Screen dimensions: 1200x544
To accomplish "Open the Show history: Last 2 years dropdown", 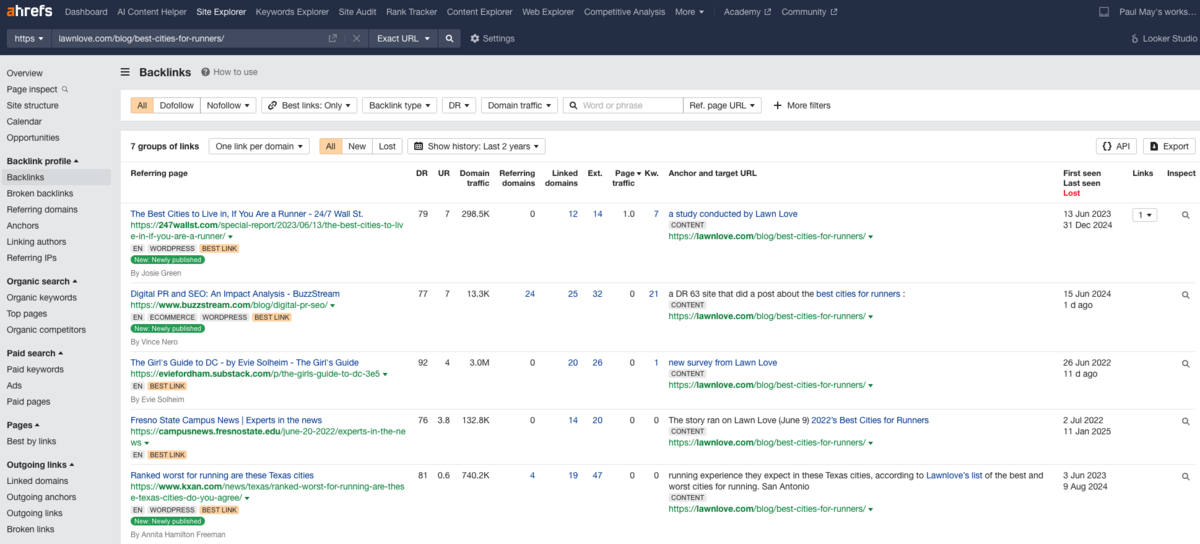I will click(x=476, y=146).
